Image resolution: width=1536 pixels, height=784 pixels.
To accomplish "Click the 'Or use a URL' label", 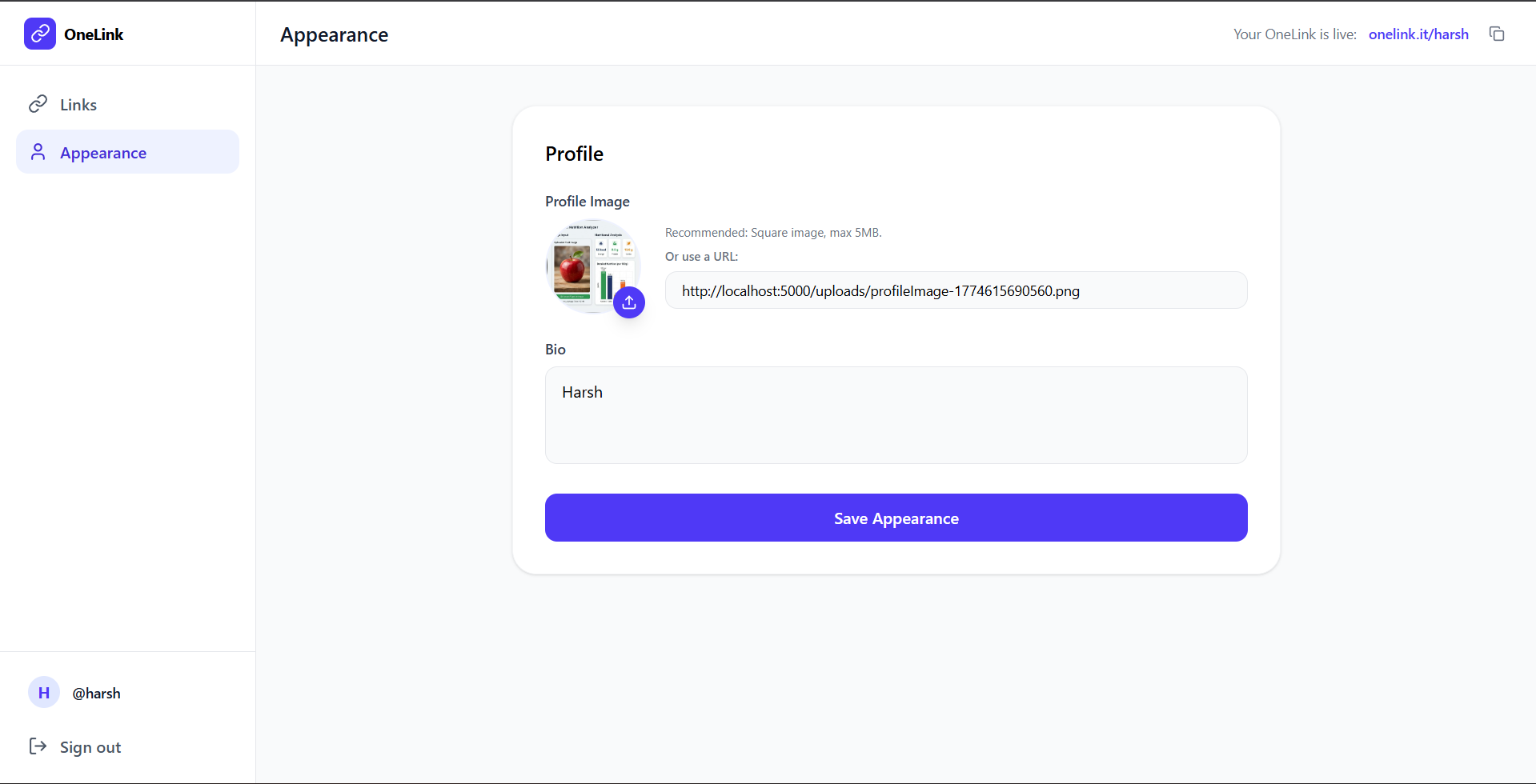I will (x=701, y=256).
